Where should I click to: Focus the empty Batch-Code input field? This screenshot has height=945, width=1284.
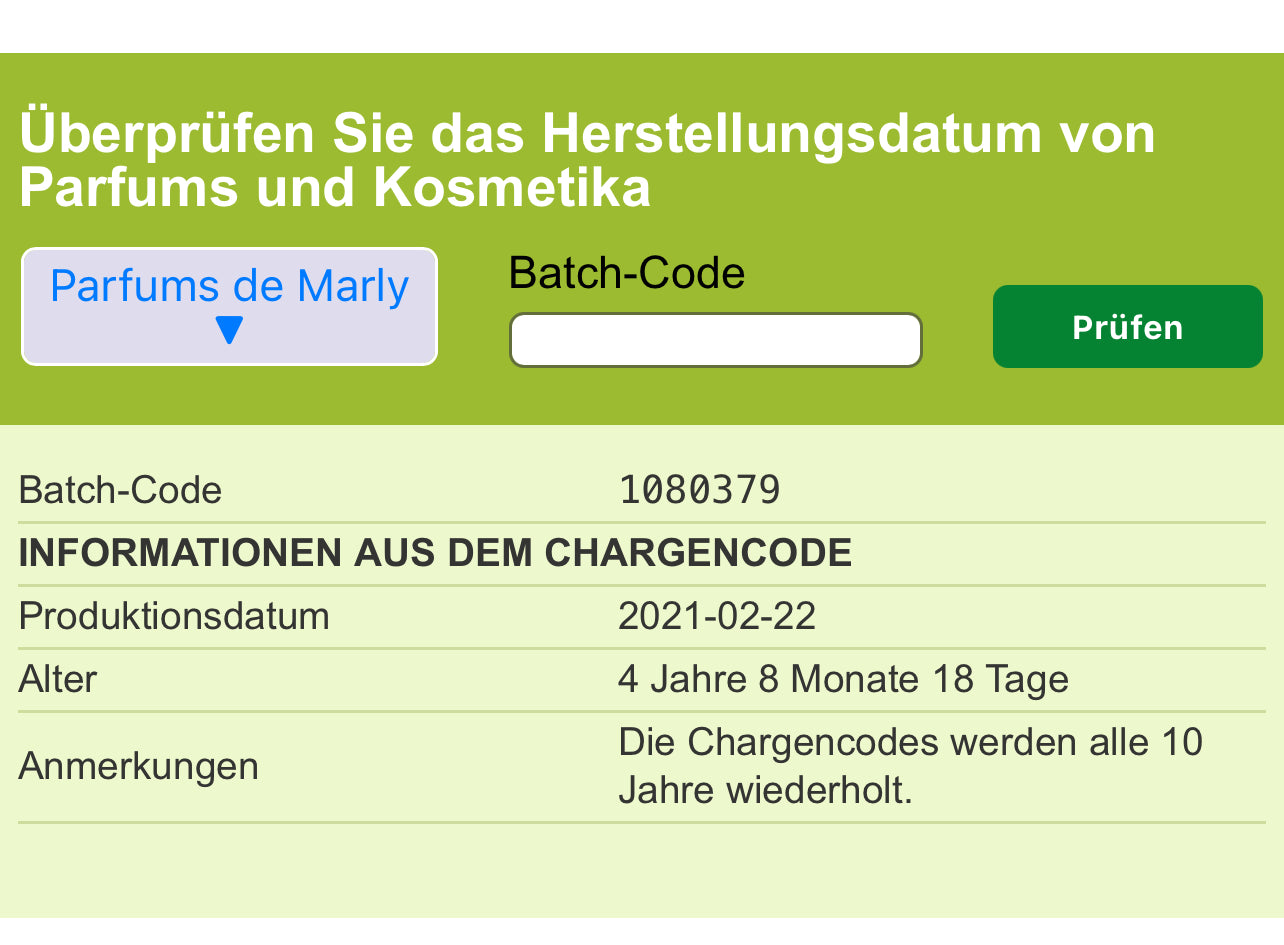pos(715,340)
